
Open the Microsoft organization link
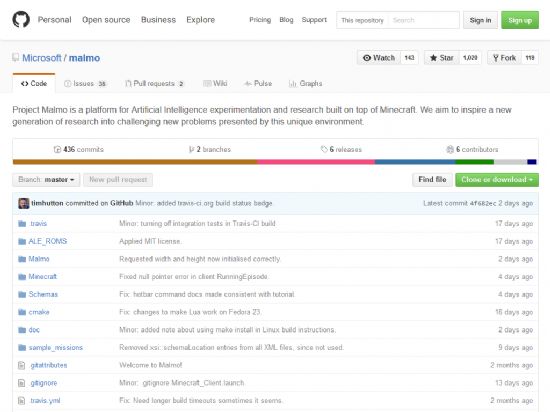click(x=42, y=58)
